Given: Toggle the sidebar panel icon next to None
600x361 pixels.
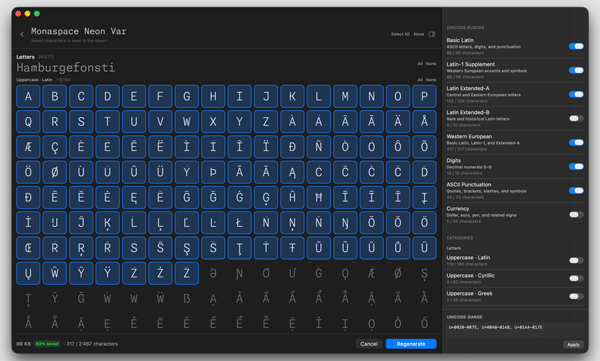Looking at the screenshot, I should click(432, 34).
